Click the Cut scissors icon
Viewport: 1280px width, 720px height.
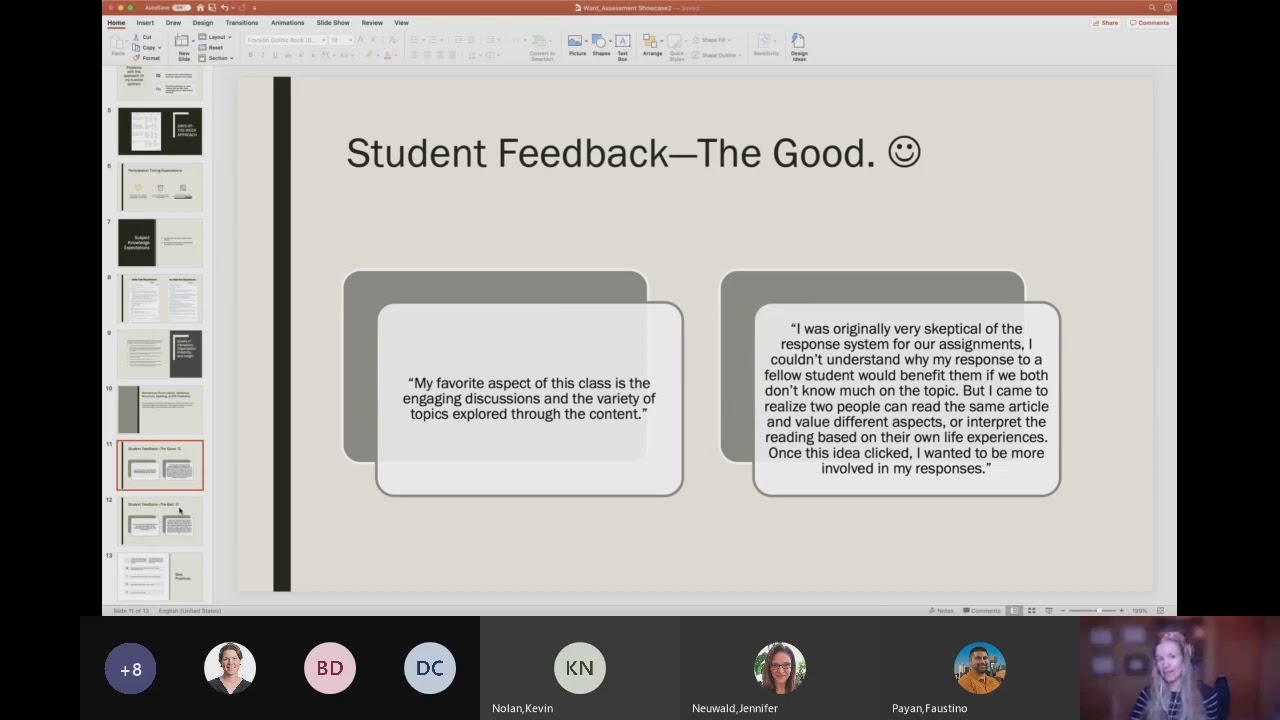pyautogui.click(x=136, y=37)
